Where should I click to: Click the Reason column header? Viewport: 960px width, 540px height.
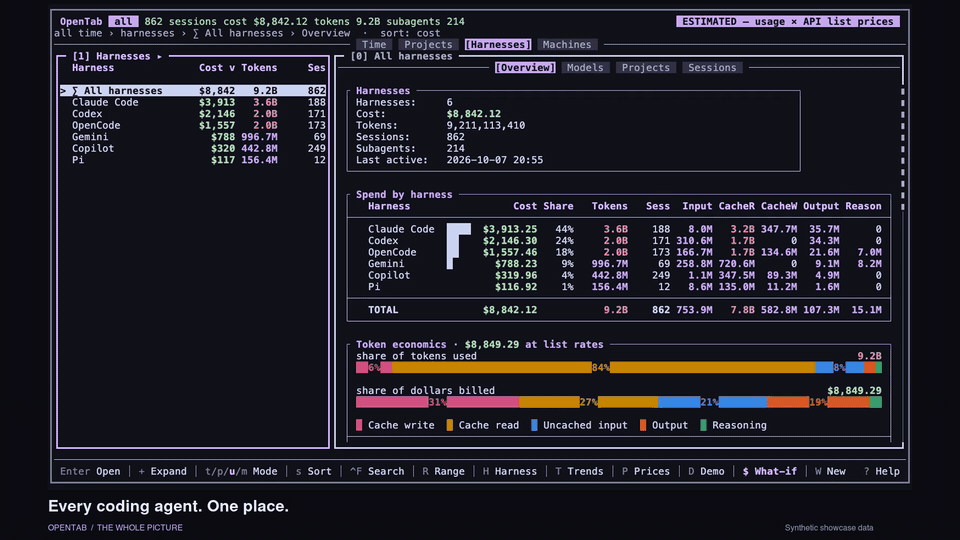click(863, 206)
